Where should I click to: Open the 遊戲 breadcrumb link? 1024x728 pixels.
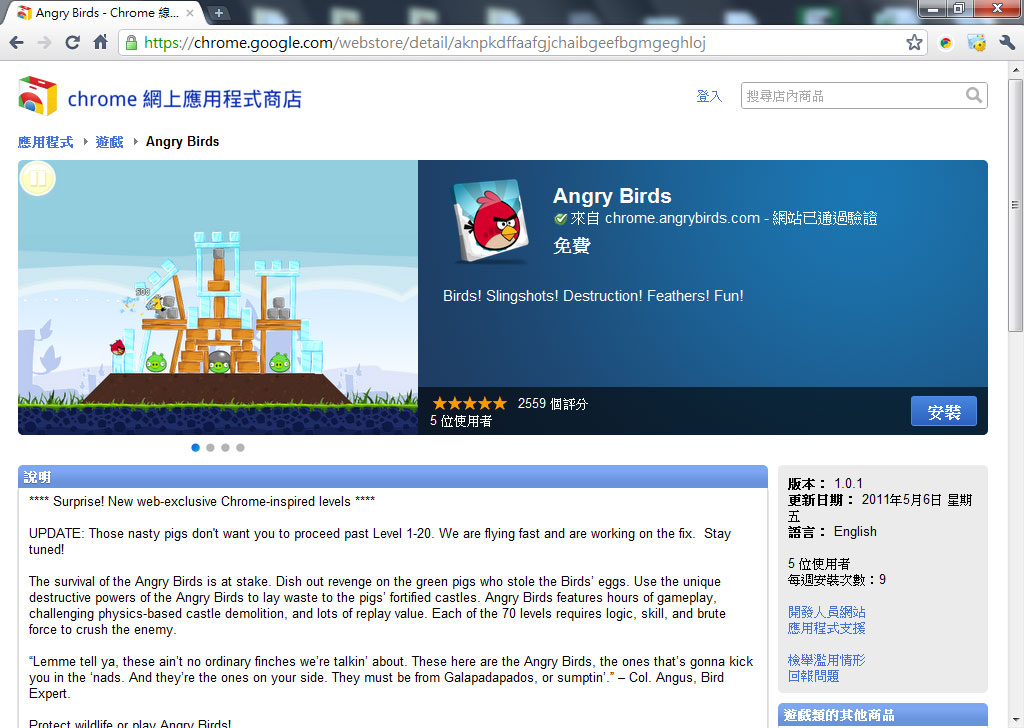[109, 142]
